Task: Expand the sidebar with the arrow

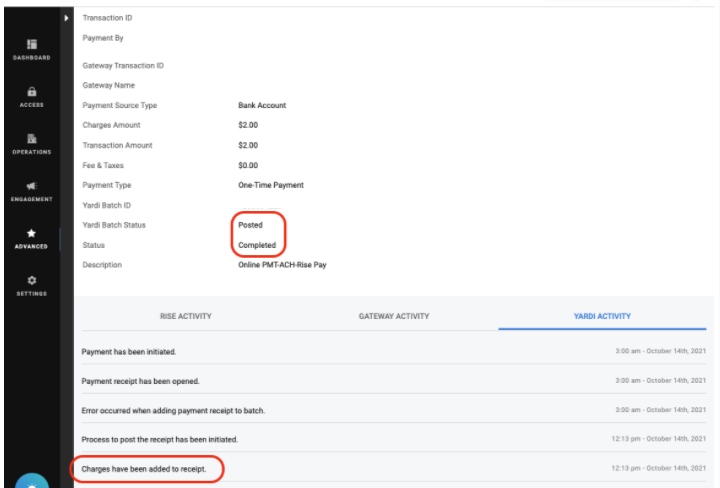Action: point(66,18)
